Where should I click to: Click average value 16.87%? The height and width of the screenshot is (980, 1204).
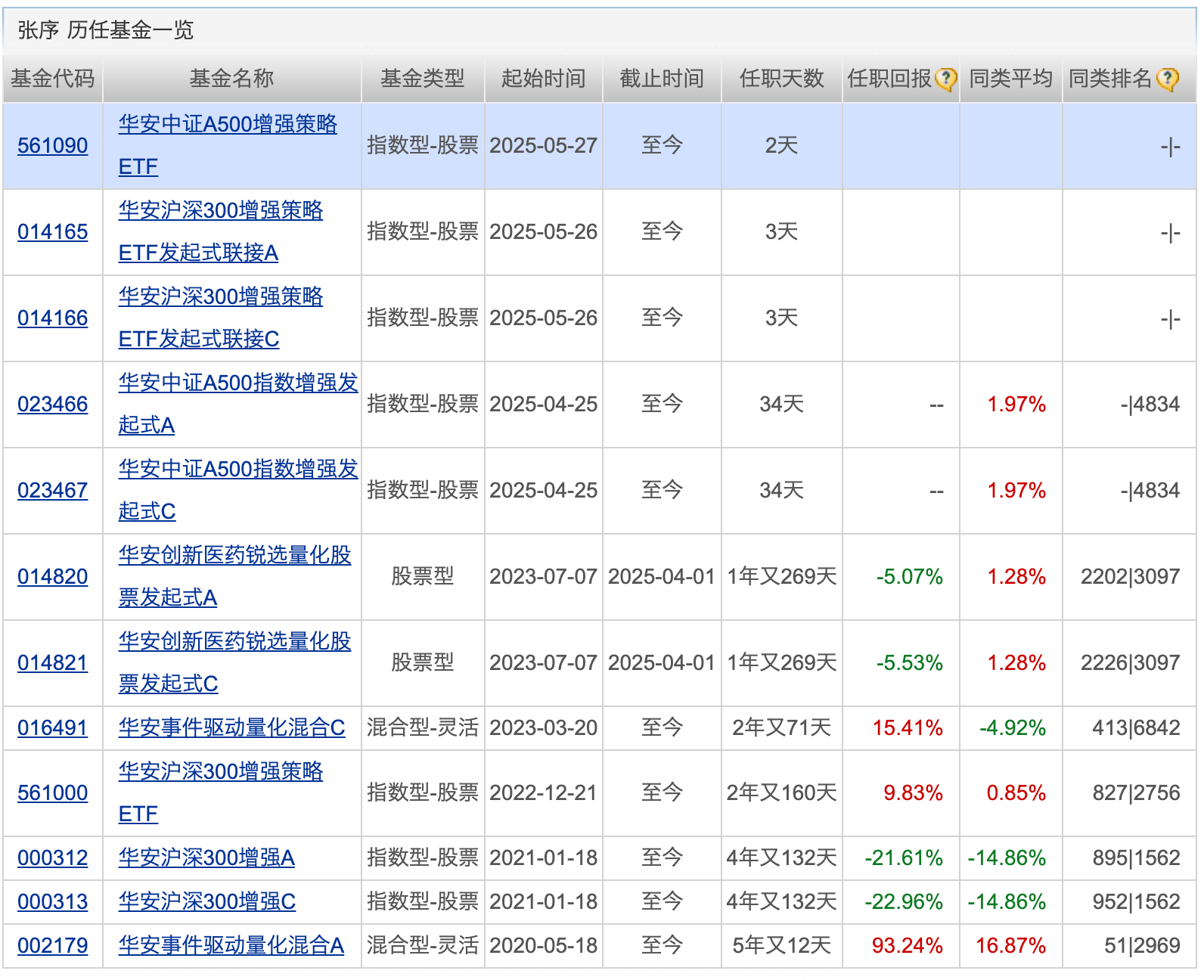click(1011, 946)
